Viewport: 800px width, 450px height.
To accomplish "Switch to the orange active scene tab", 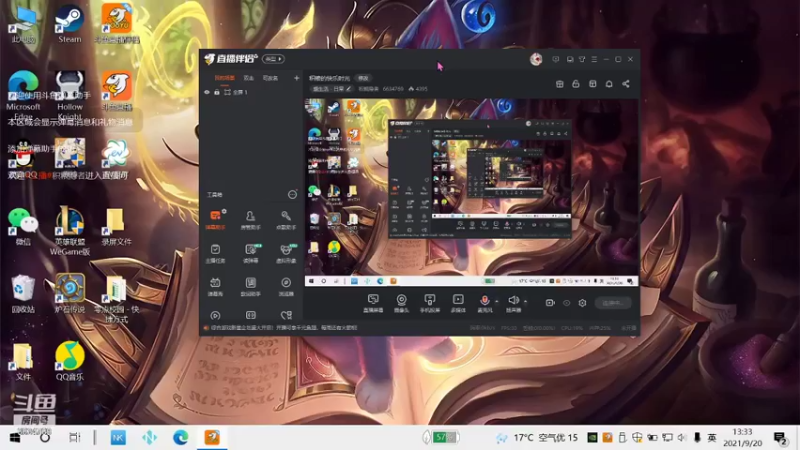I will [x=224, y=78].
